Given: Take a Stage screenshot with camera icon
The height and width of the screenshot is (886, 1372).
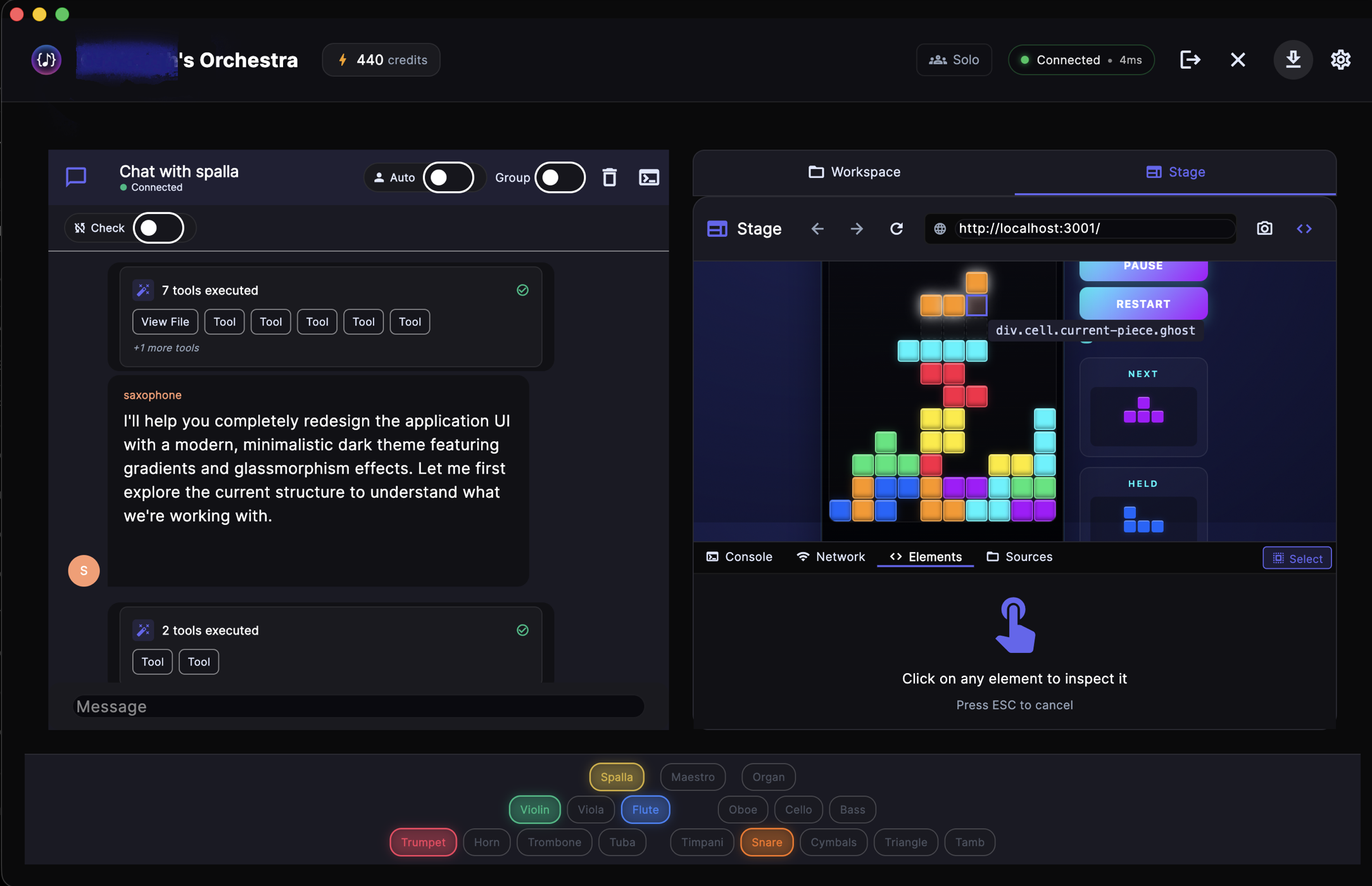Looking at the screenshot, I should [1264, 229].
